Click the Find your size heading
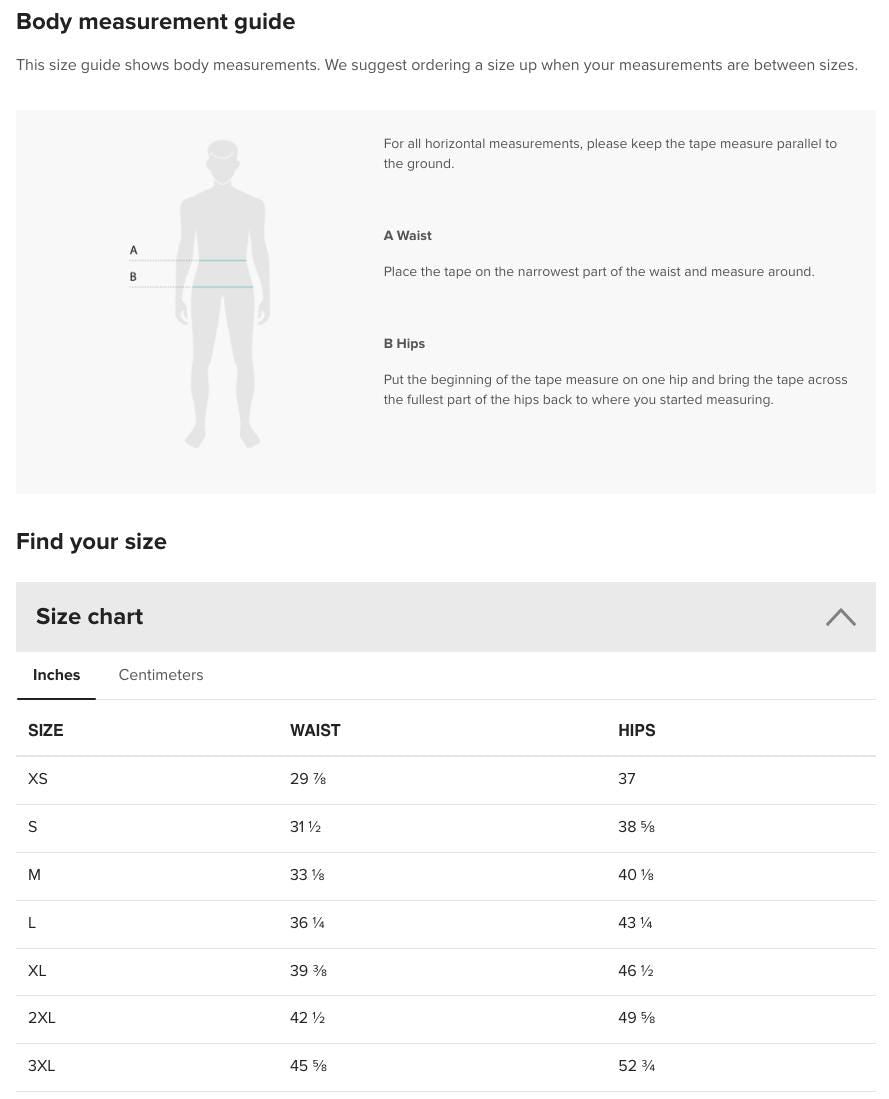The image size is (889, 1099). click(91, 541)
